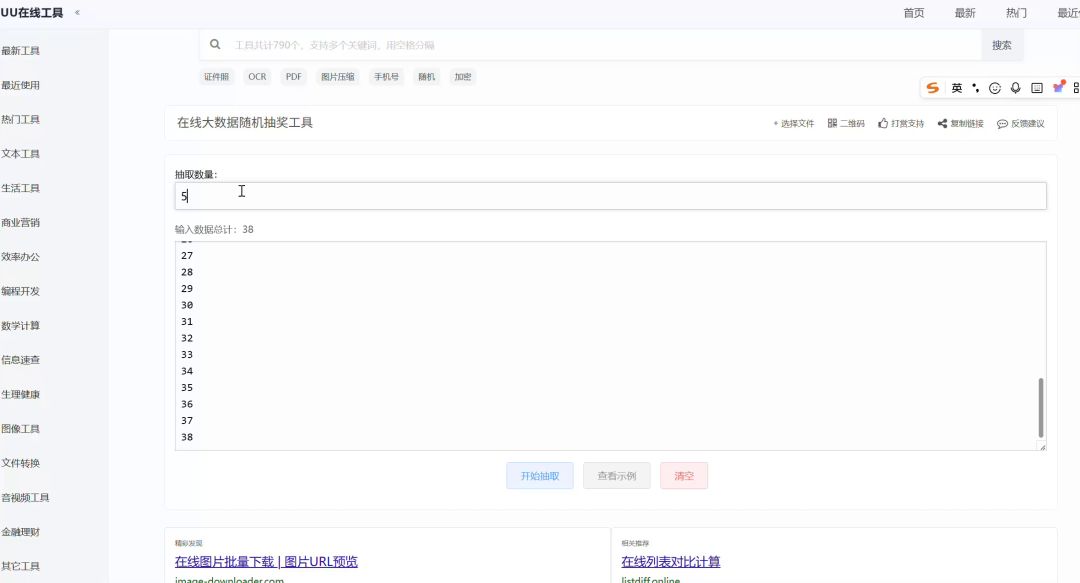Open the IME emoji smiley icon
Screen dimensions: 1080x583
point(995,88)
